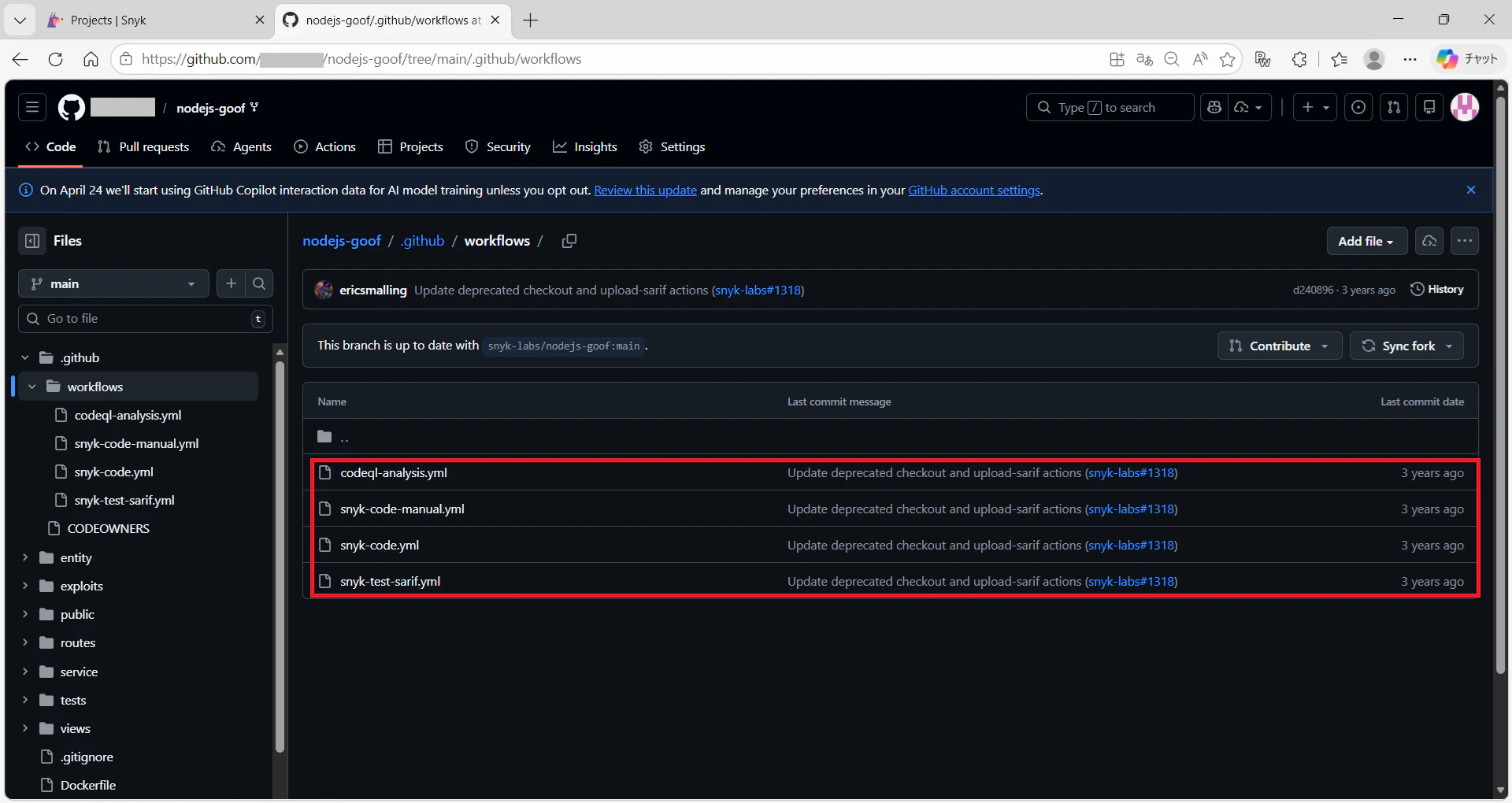Open the GitHub account settings link

974,190
